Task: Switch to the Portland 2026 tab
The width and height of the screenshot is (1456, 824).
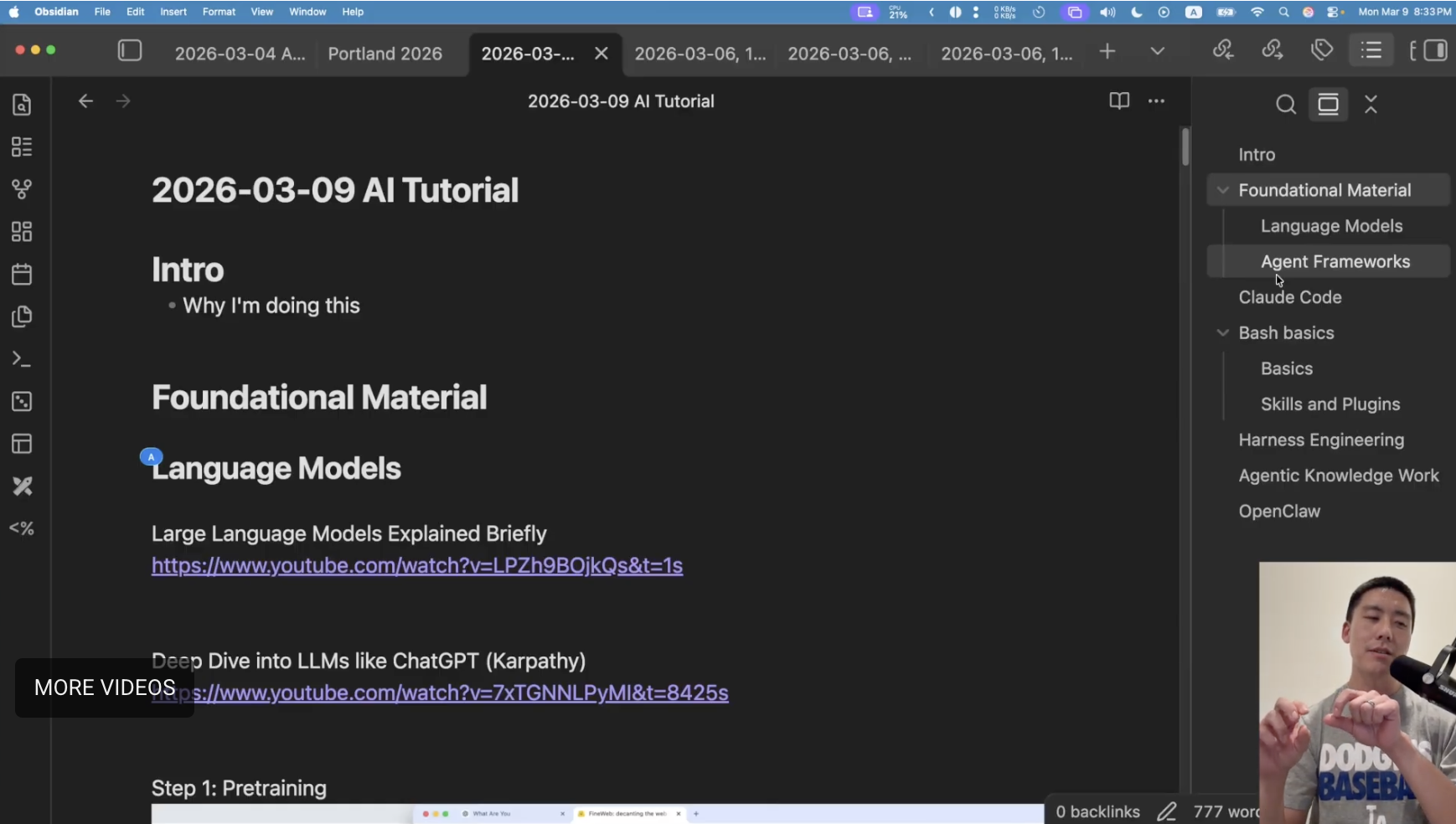Action: click(x=385, y=54)
